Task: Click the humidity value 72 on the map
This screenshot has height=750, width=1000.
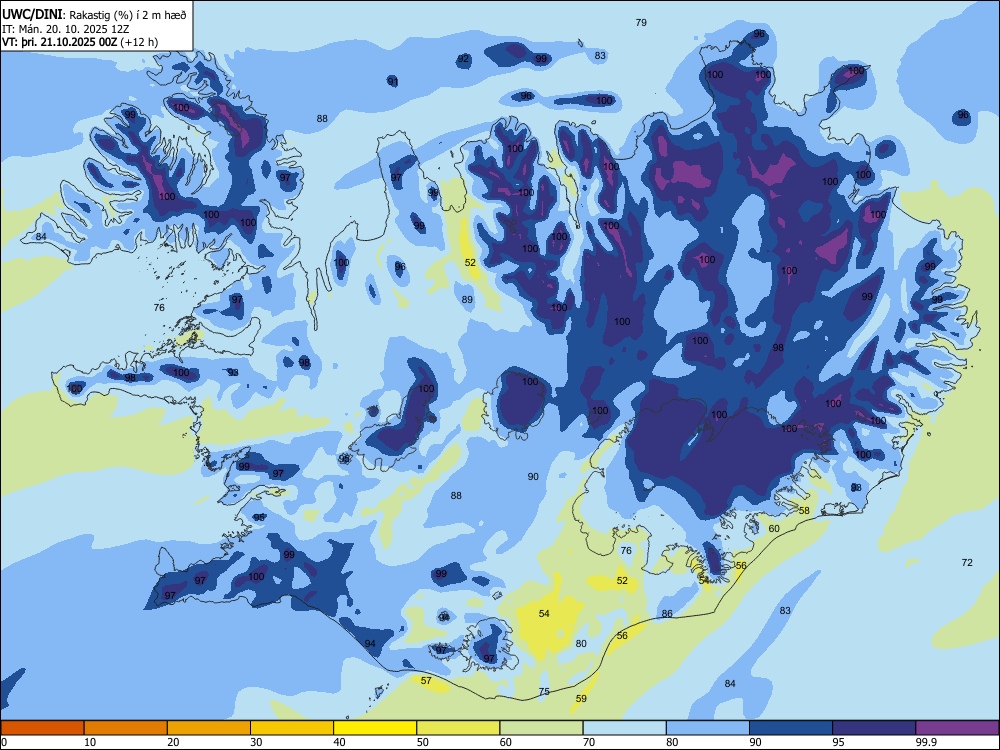Action: tap(967, 562)
